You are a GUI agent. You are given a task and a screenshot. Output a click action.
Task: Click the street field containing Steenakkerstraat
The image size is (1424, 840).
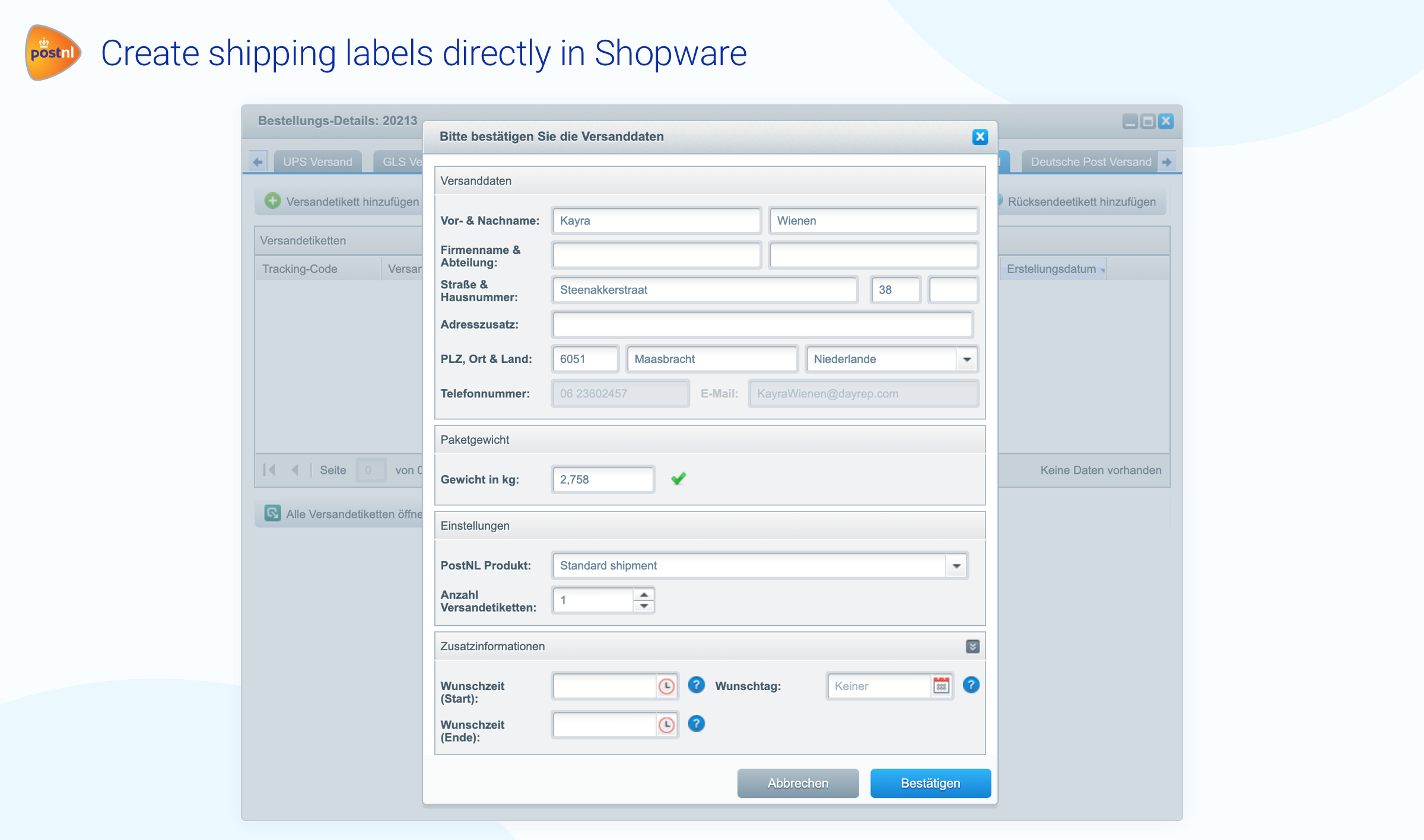pos(705,290)
